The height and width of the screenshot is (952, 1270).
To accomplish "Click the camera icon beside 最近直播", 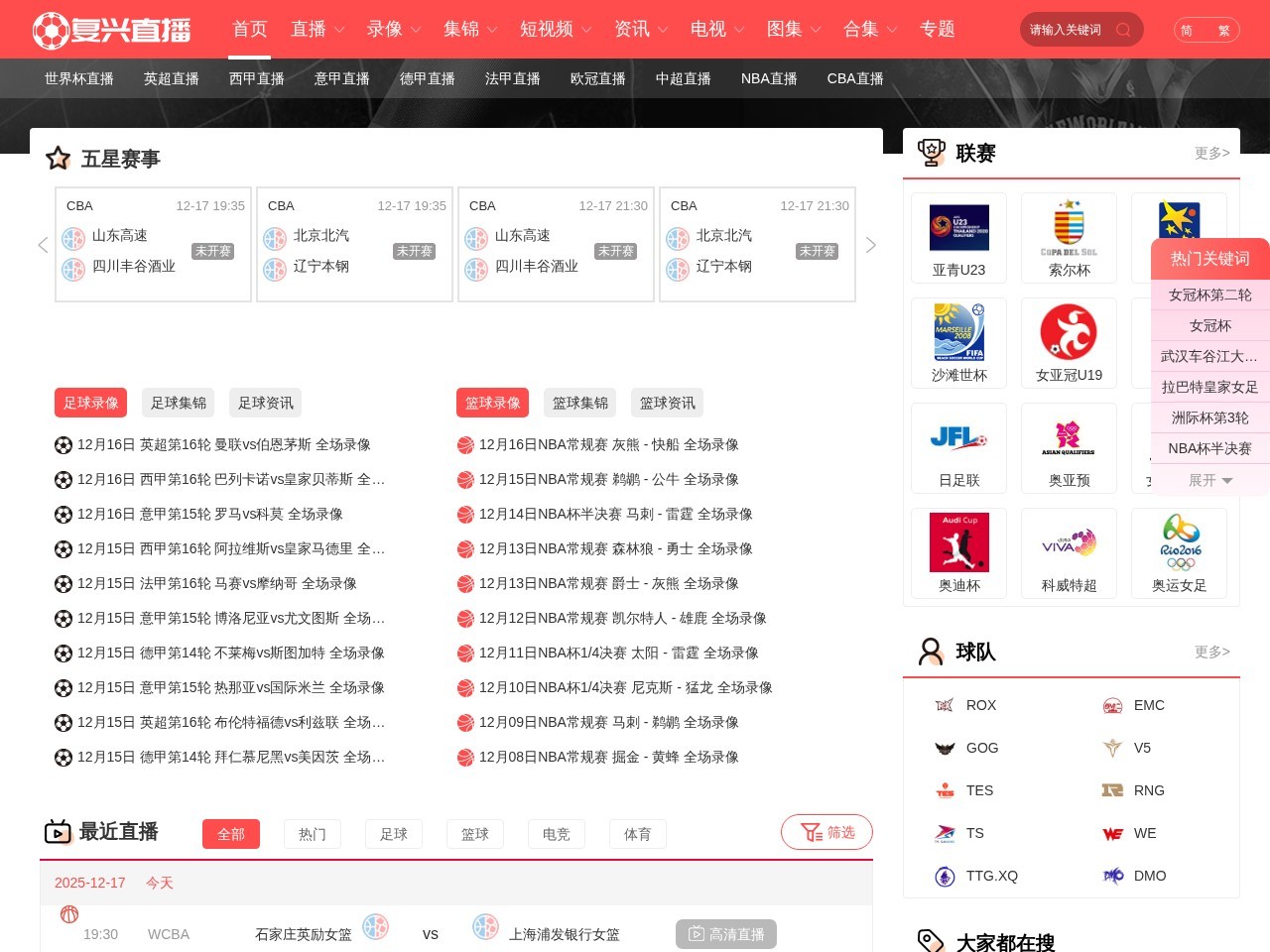I will coord(59,831).
